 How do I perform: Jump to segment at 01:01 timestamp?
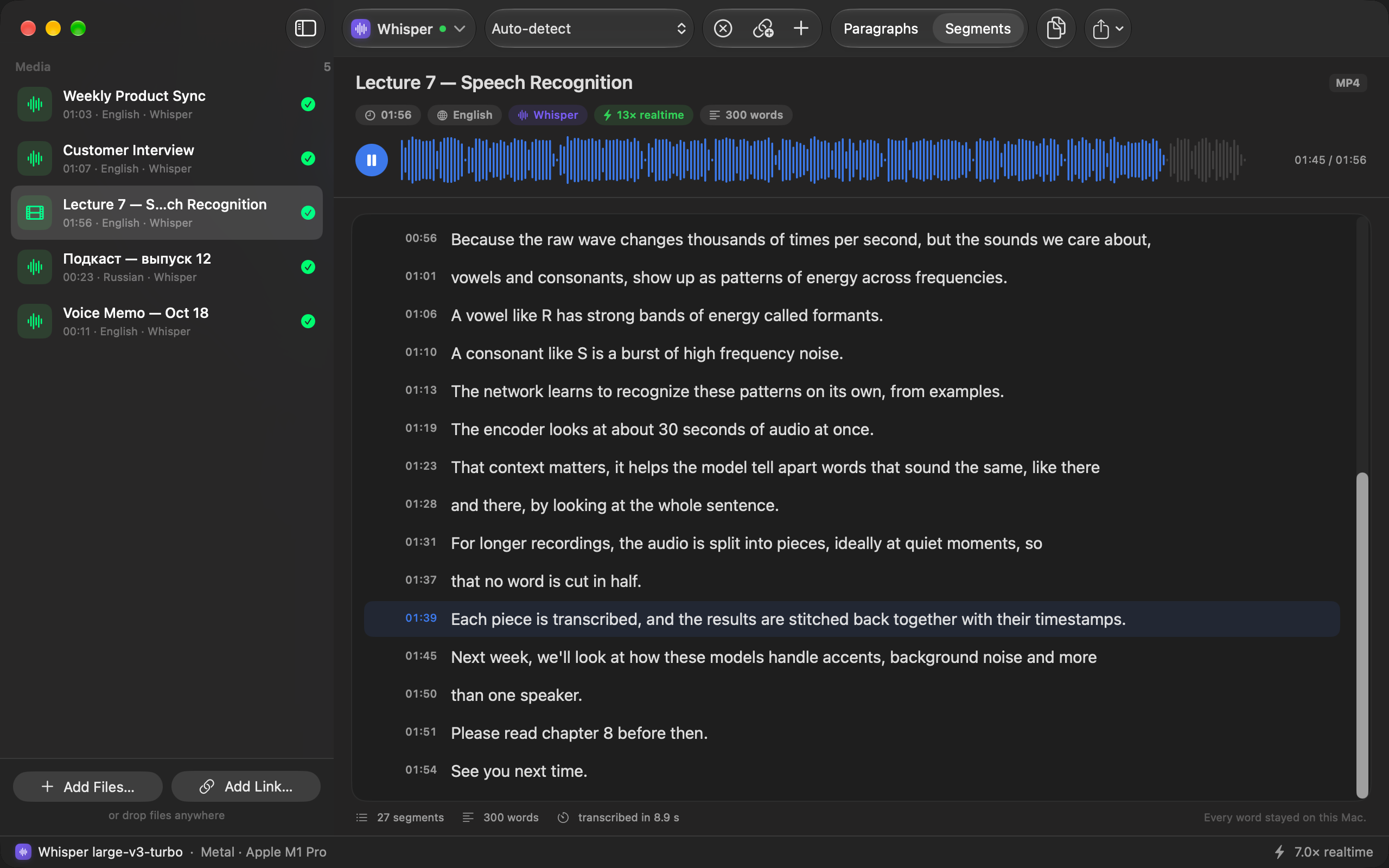coord(420,276)
